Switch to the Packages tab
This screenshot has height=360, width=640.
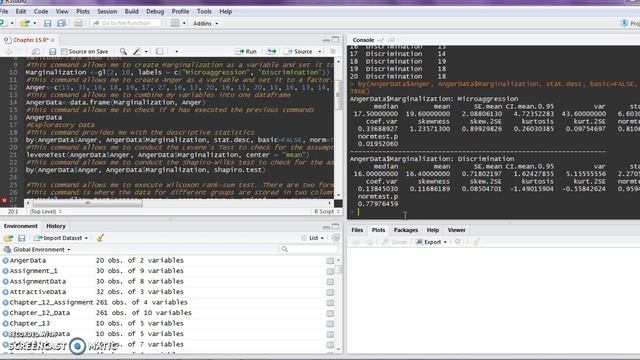406,230
